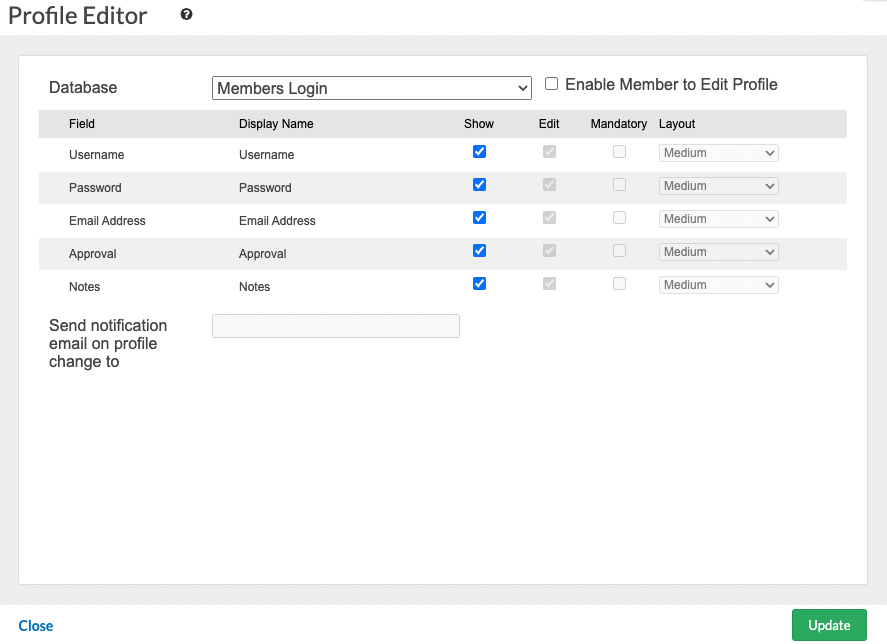Open Layout dropdown for Approval row

tap(718, 252)
